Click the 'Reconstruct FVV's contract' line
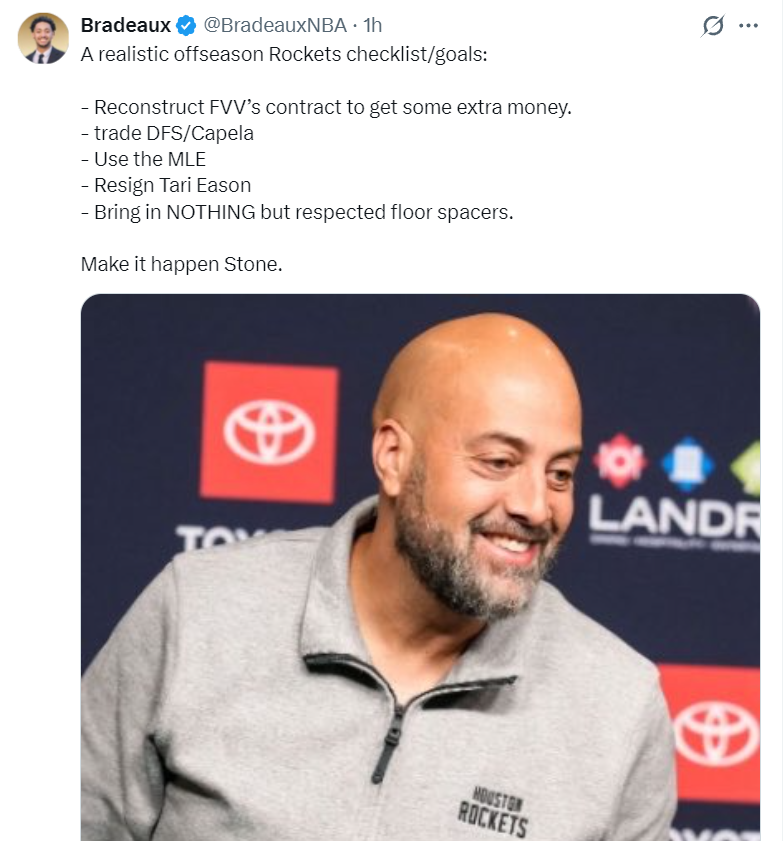This screenshot has height=841, width=783. point(327,107)
